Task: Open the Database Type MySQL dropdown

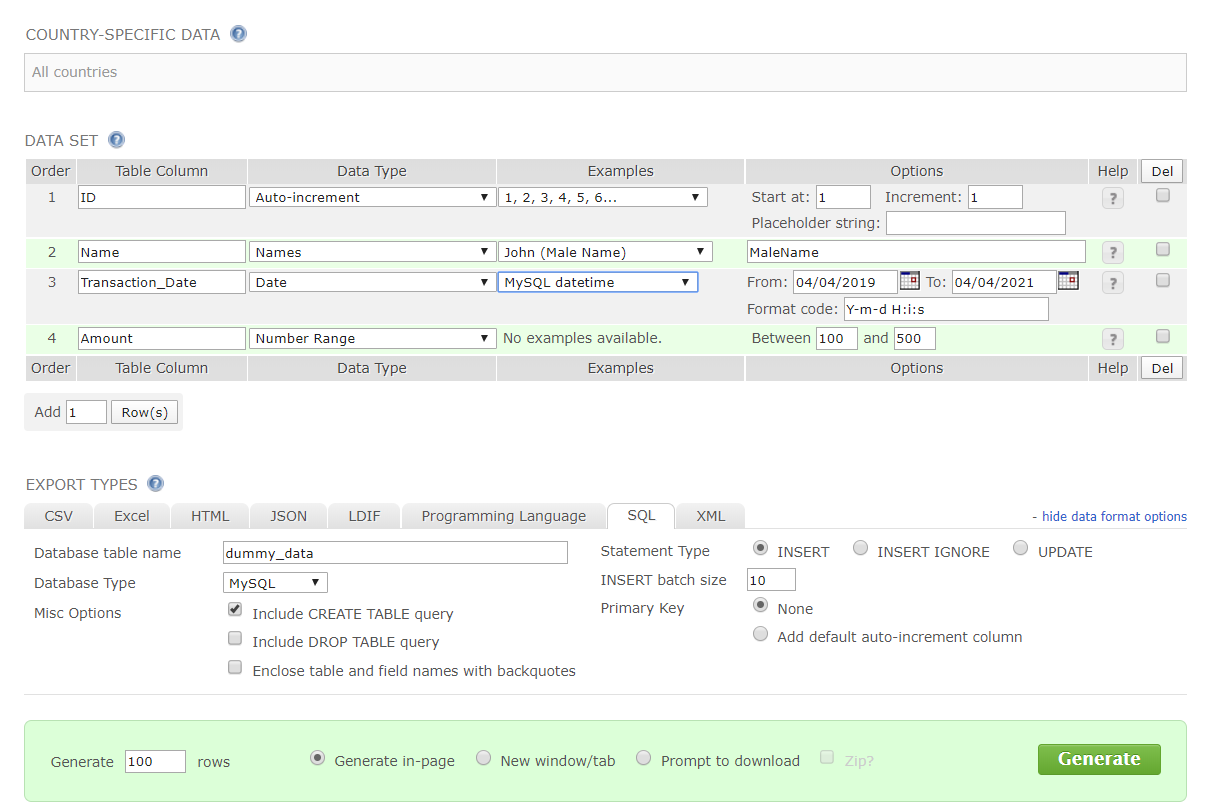Action: click(275, 583)
